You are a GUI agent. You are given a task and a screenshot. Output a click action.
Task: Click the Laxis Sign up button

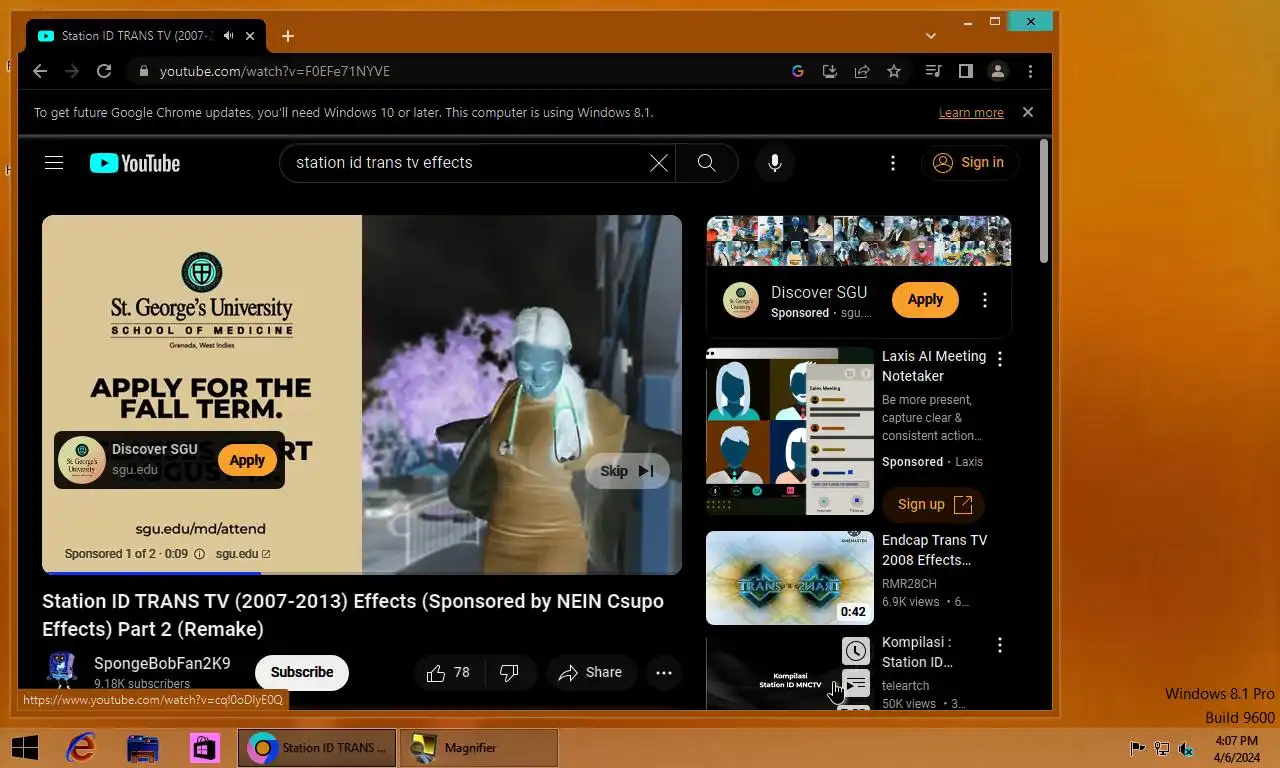tap(933, 504)
